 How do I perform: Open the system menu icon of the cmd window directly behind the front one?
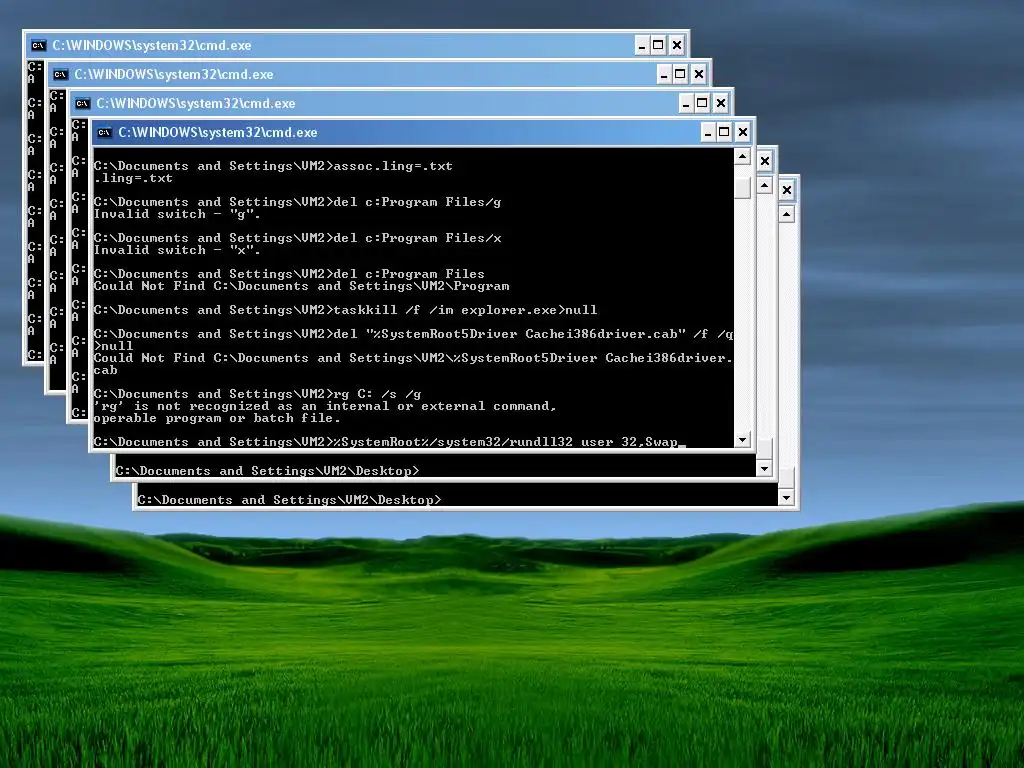pyautogui.click(x=82, y=104)
